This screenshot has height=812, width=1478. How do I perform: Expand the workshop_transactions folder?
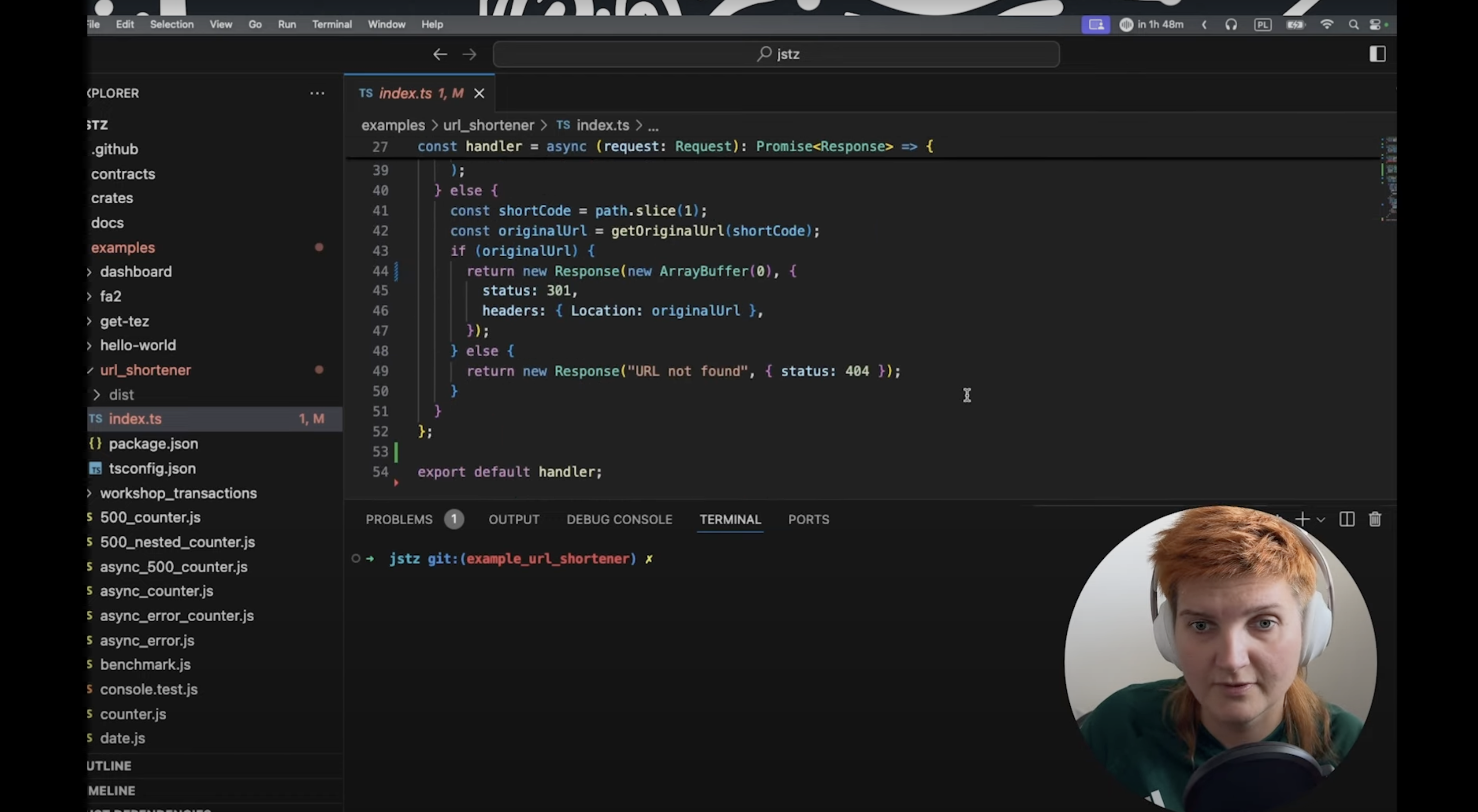[178, 493]
